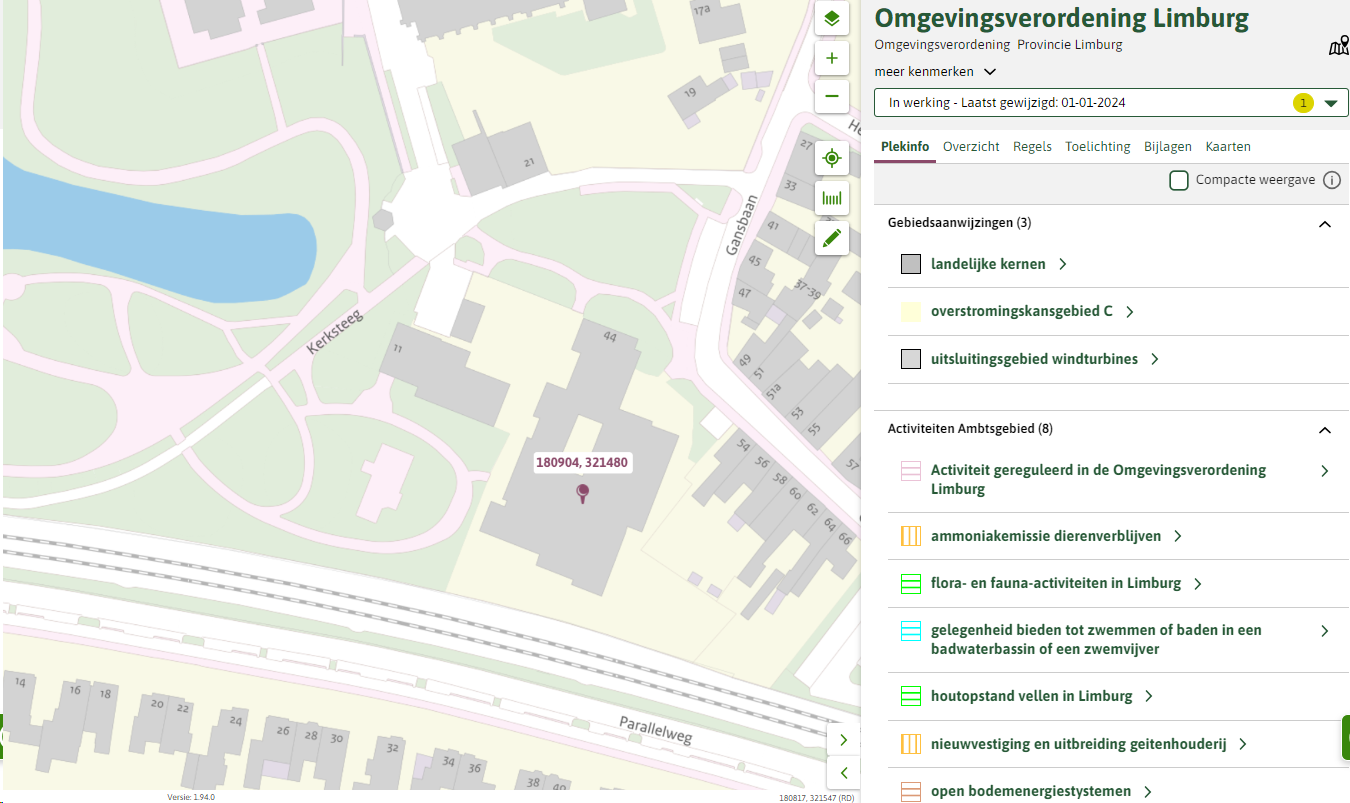Zoom out of the map

[x=831, y=97]
